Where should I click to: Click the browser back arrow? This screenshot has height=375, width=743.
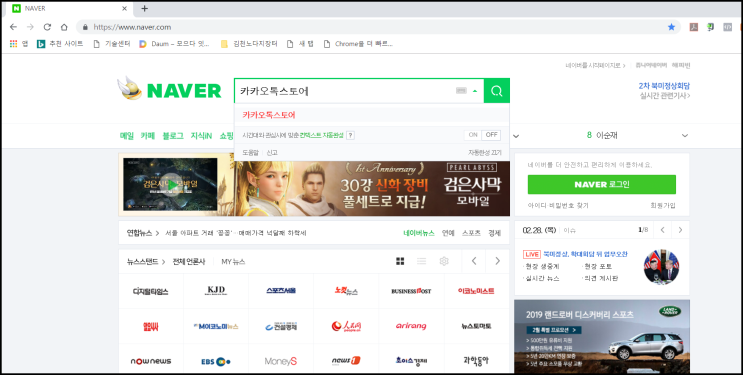point(13,27)
